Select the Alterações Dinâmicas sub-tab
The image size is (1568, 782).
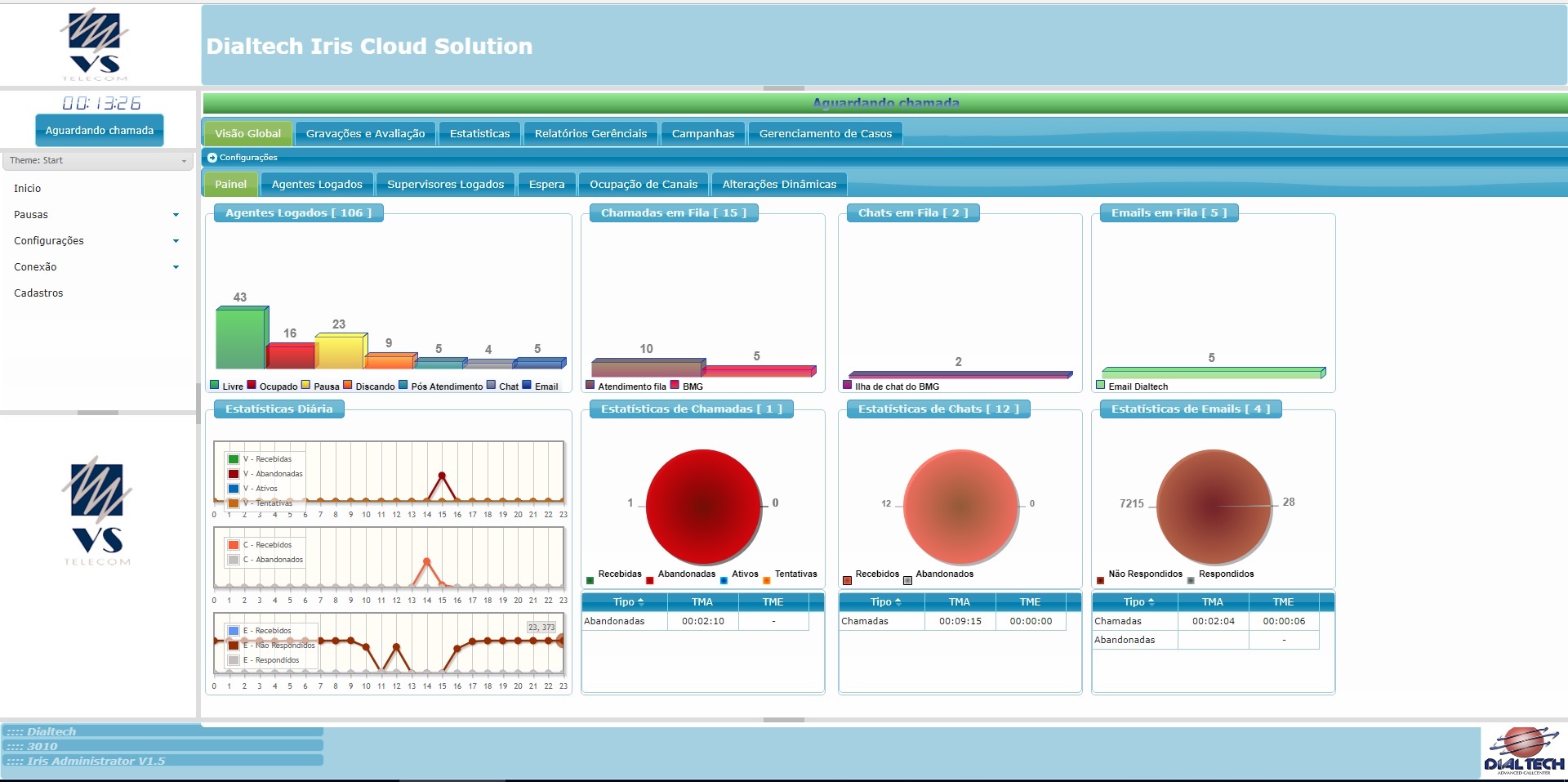(779, 184)
